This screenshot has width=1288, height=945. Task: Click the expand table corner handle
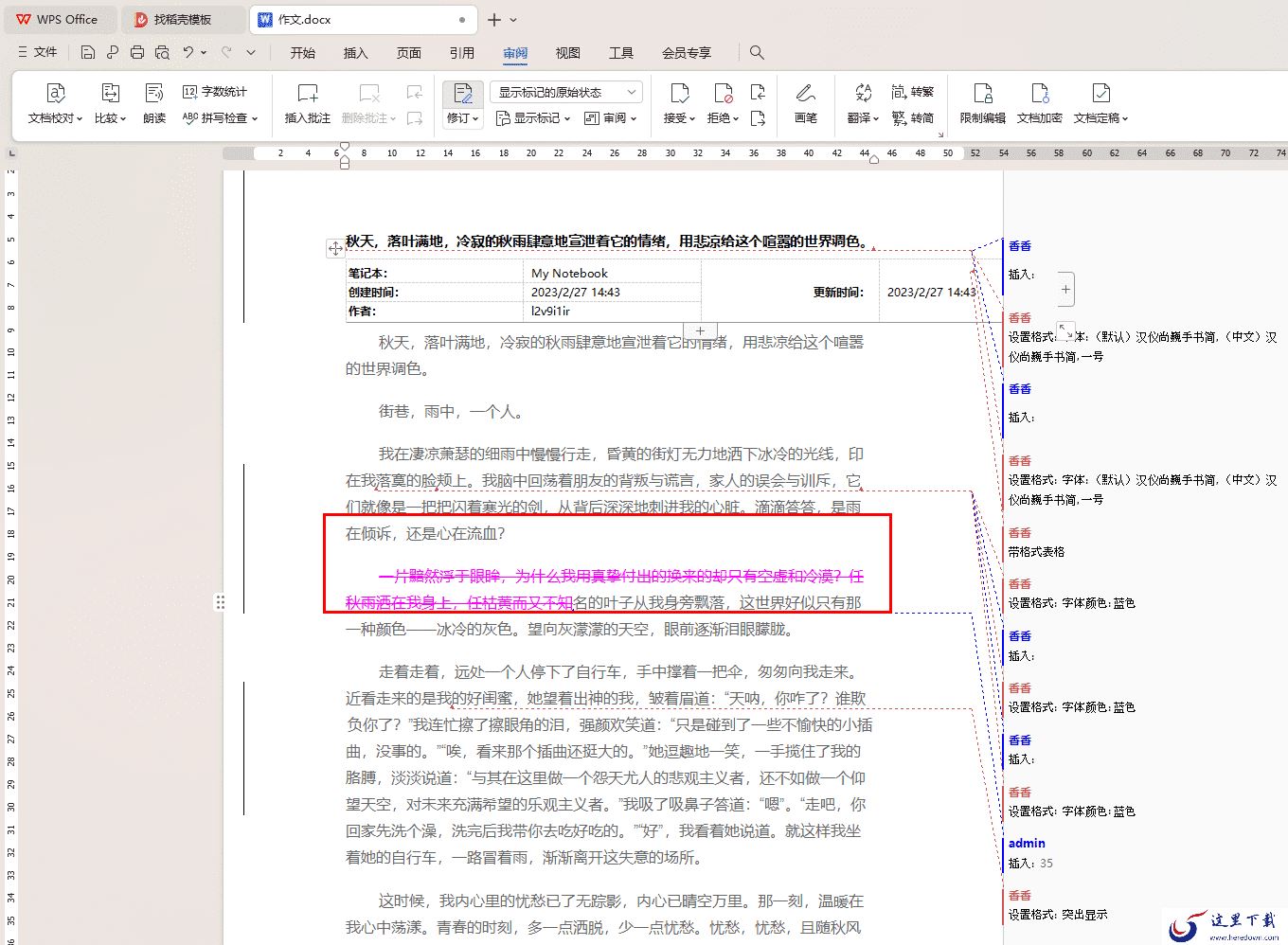pyautogui.click(x=1065, y=330)
